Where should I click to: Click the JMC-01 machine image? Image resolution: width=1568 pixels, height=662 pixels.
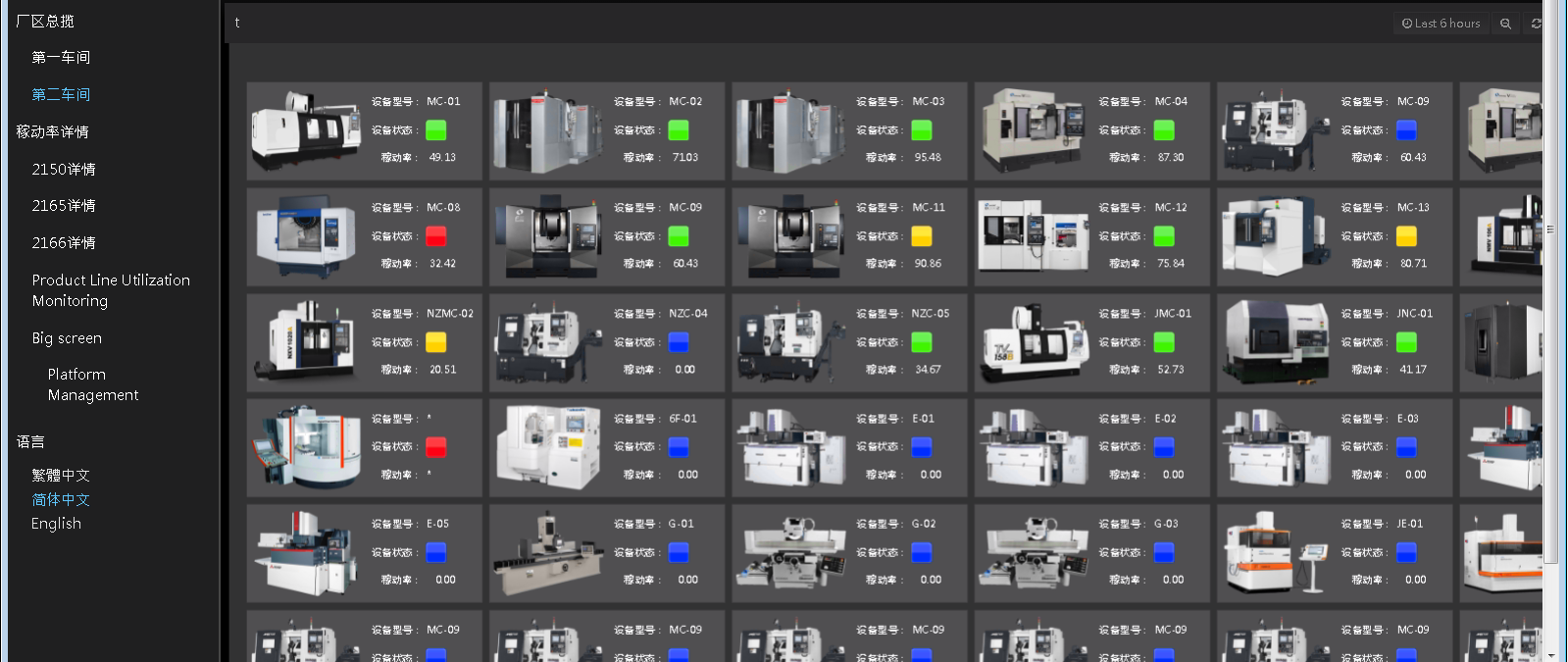pos(1034,342)
